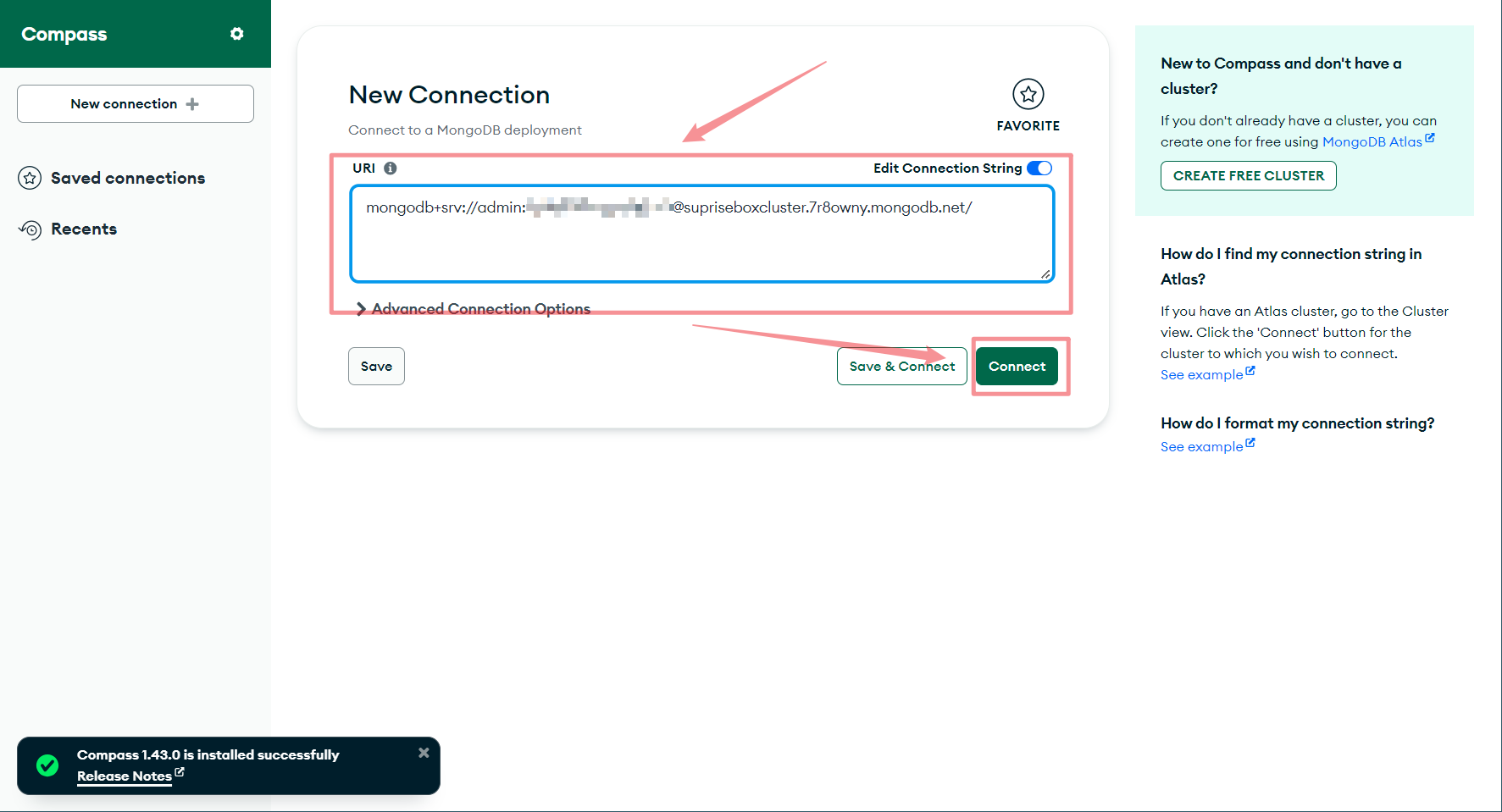Mark connection as Favorite star
The image size is (1502, 812).
click(x=1028, y=94)
